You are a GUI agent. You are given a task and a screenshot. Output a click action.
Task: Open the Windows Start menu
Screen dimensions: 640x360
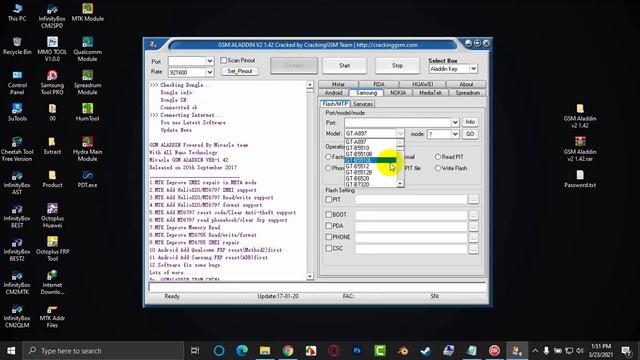[11, 351]
